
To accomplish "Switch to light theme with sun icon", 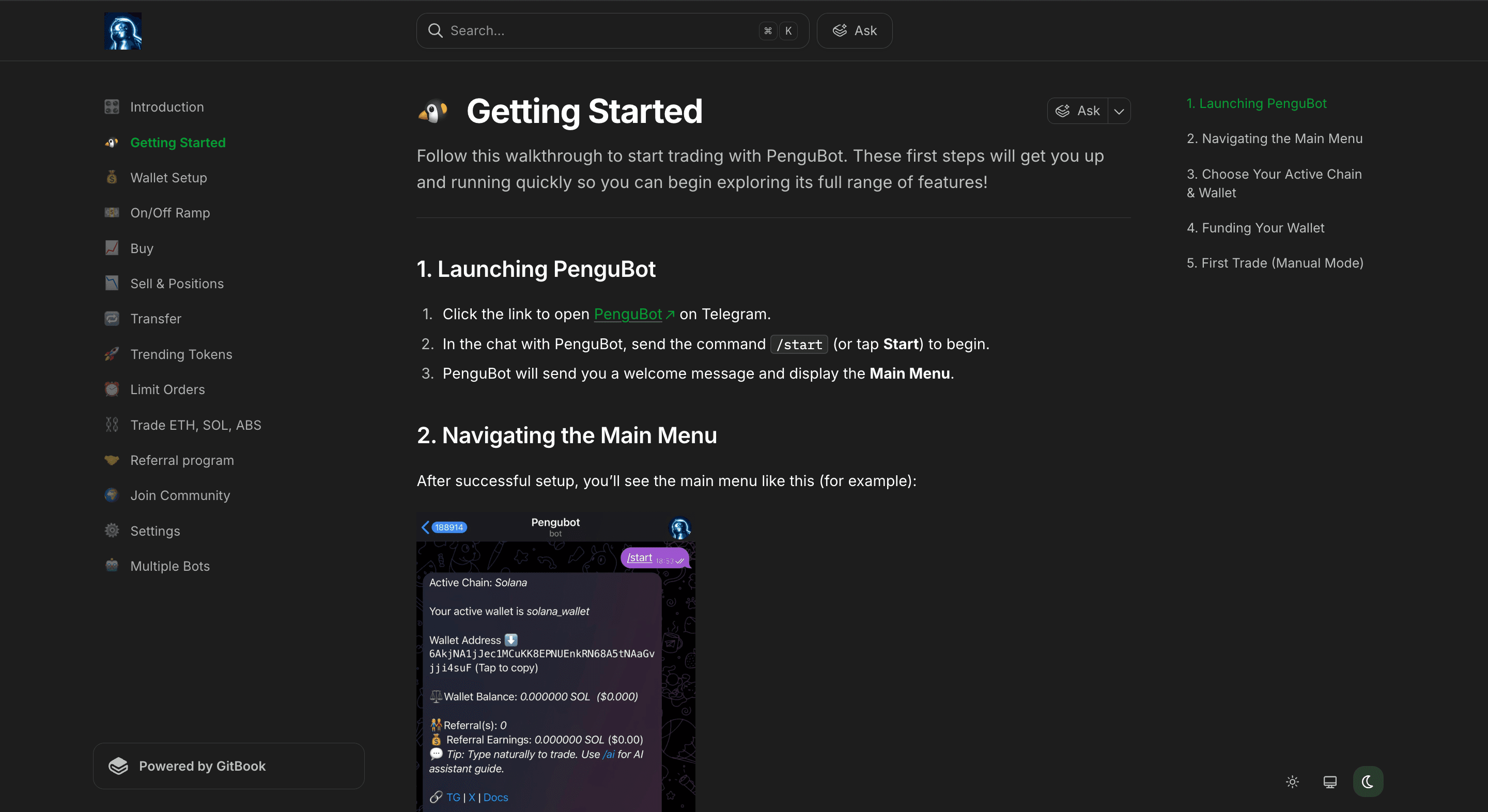I will [x=1292, y=782].
